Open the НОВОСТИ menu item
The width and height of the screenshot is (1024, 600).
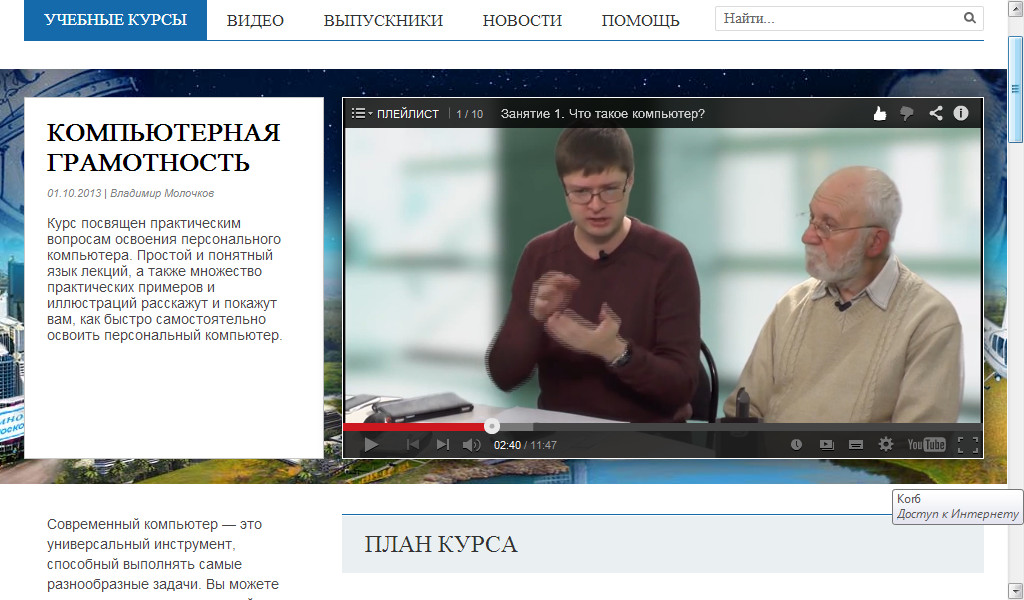(522, 19)
